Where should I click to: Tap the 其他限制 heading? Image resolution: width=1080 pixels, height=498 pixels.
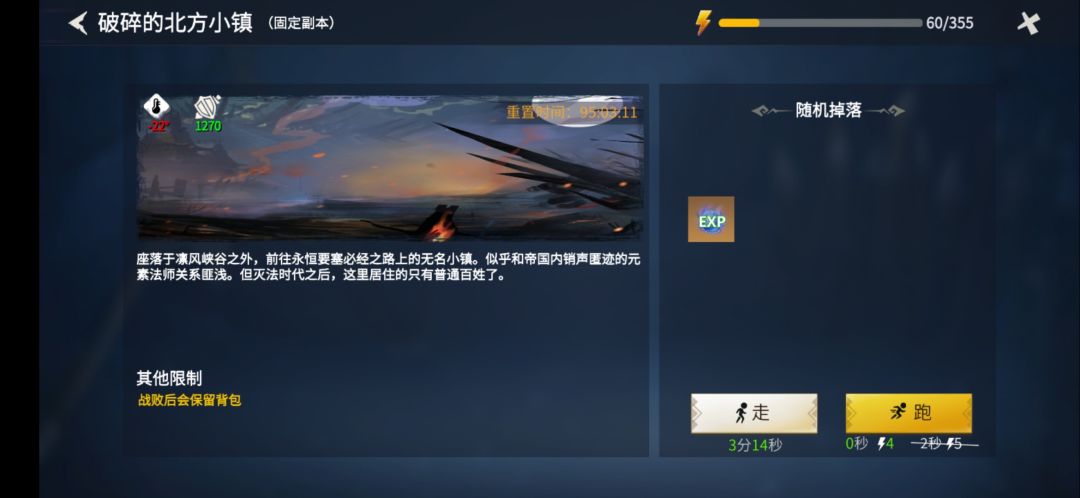[169, 378]
